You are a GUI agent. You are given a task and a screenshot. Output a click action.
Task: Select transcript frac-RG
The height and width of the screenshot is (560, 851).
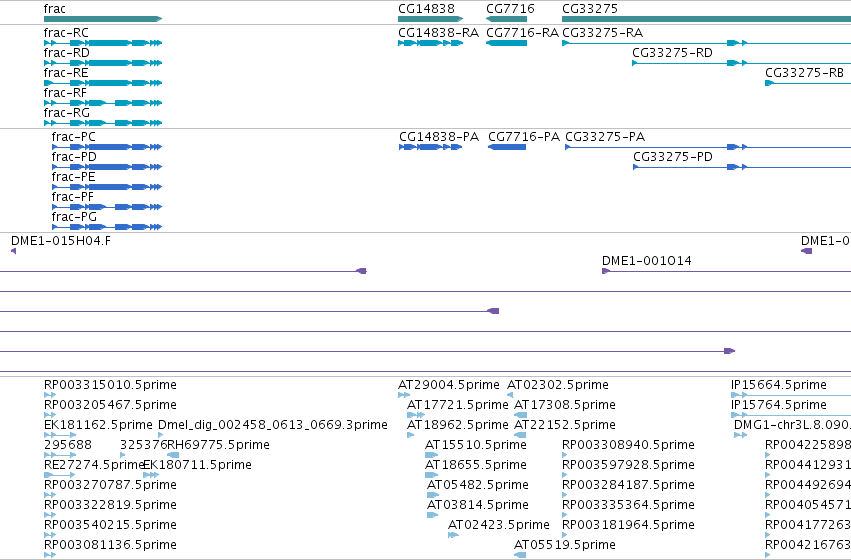(x=103, y=123)
